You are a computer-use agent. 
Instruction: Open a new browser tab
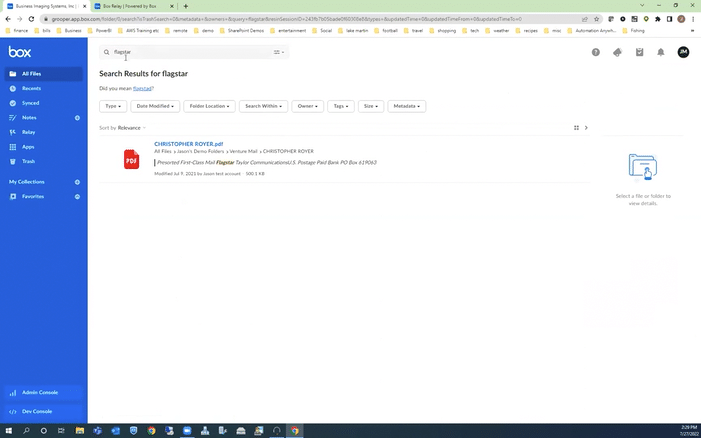[x=186, y=6]
